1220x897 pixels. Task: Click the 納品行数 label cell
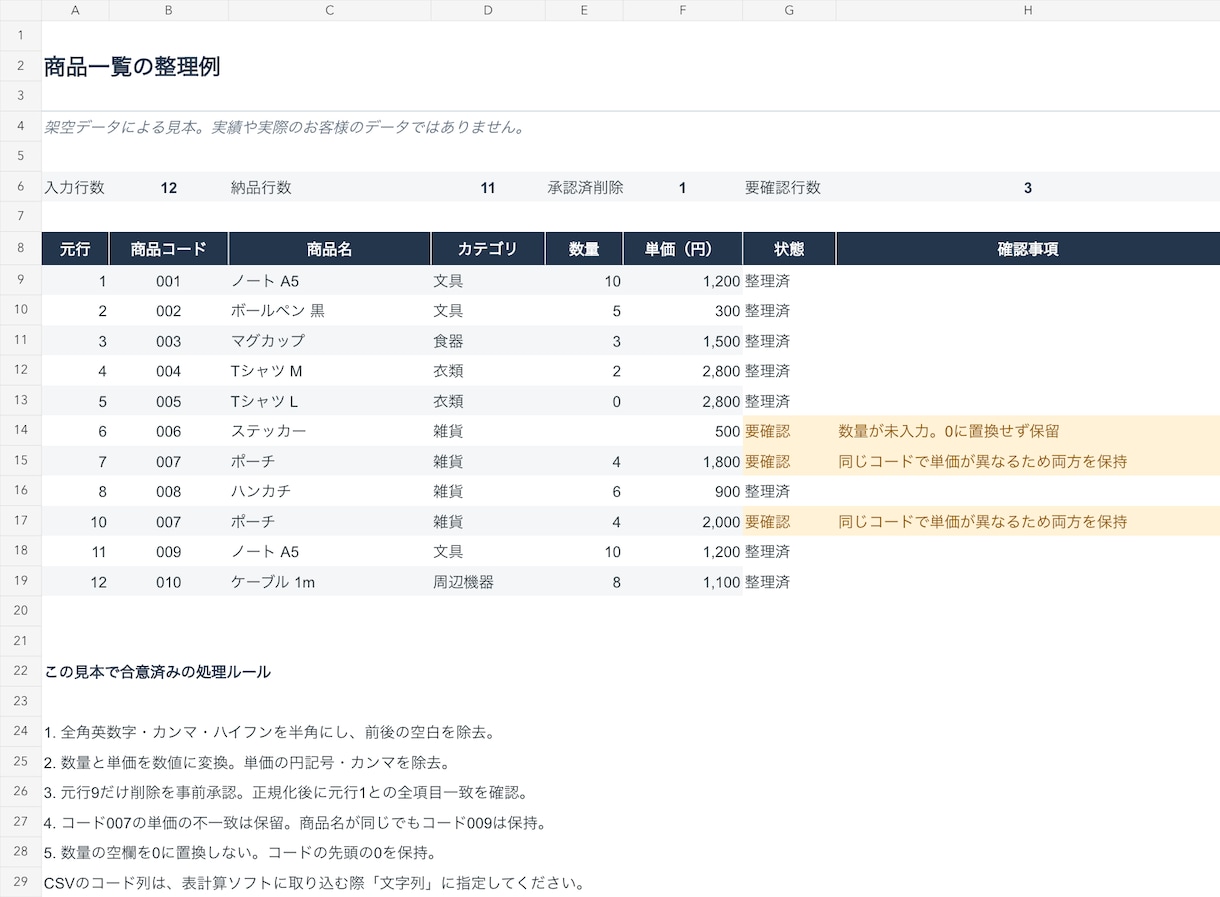click(330, 187)
